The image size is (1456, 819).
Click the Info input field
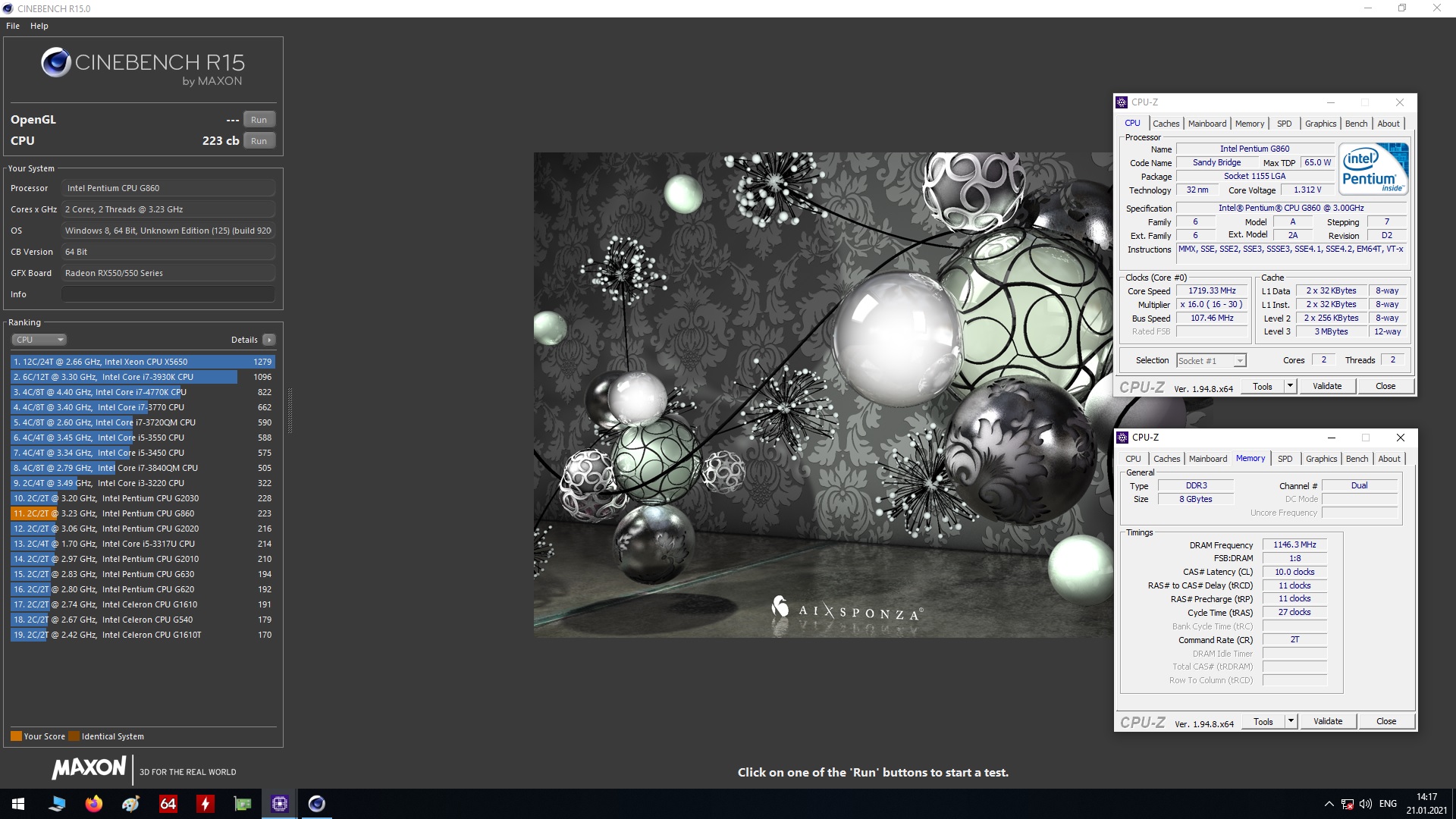[x=168, y=294]
